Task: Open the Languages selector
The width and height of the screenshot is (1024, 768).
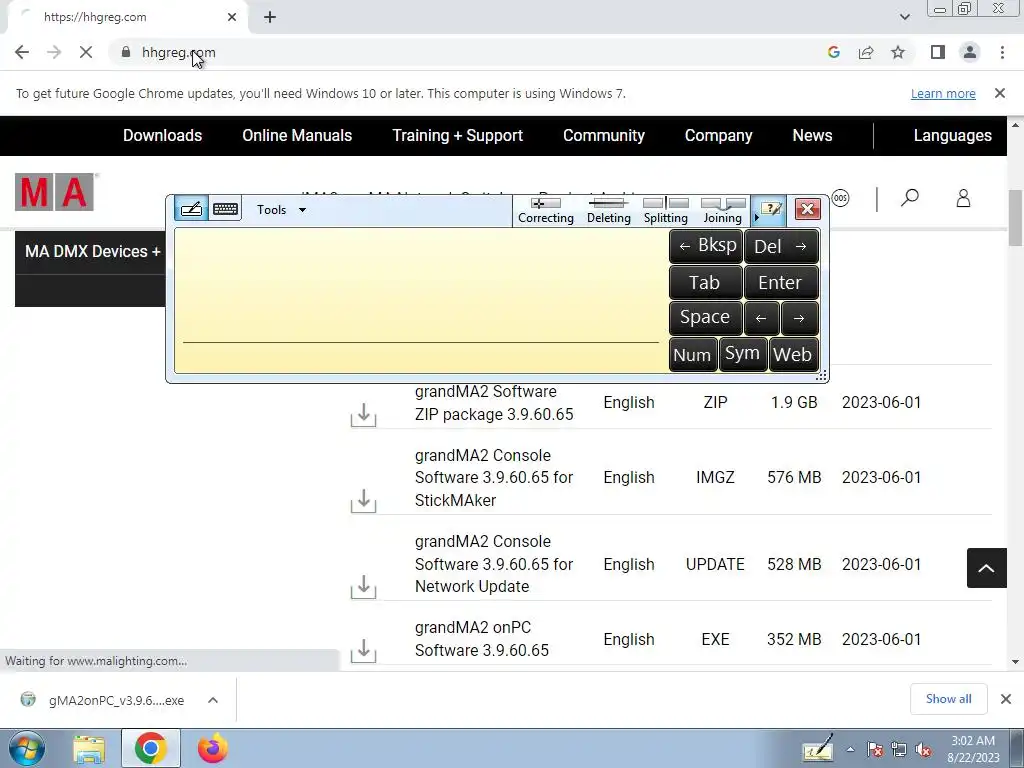Action: coord(952,135)
